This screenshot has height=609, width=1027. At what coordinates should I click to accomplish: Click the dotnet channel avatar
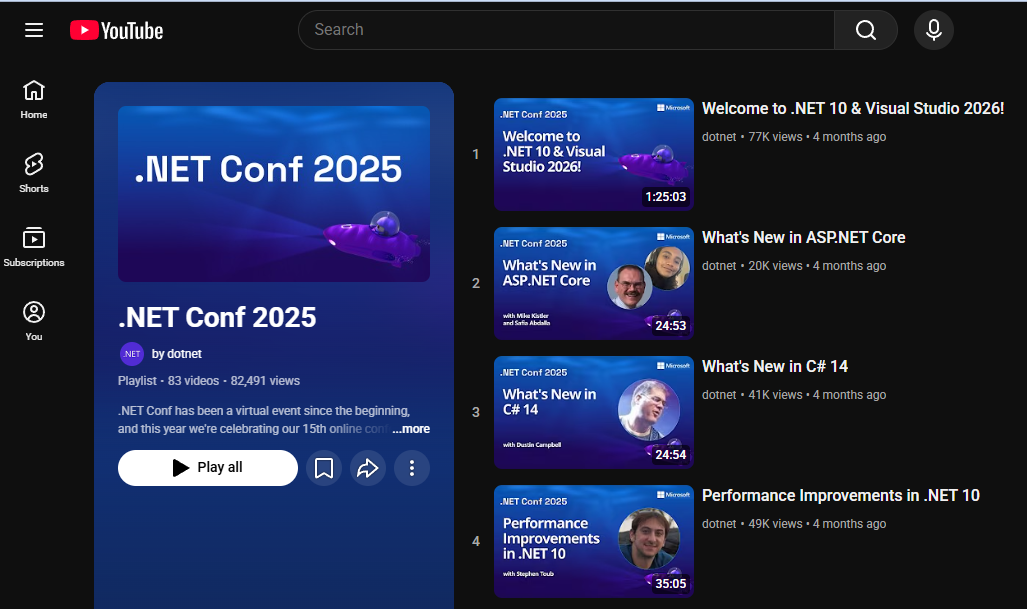(x=131, y=353)
